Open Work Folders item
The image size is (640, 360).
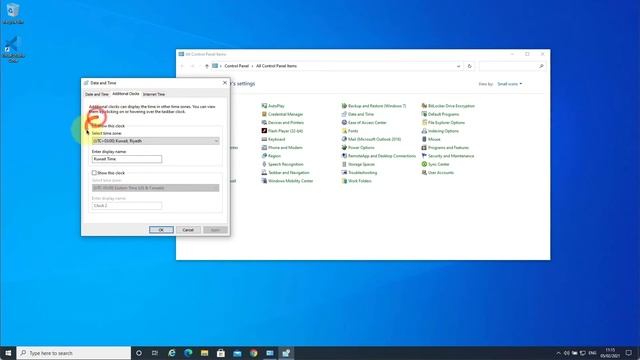357,181
